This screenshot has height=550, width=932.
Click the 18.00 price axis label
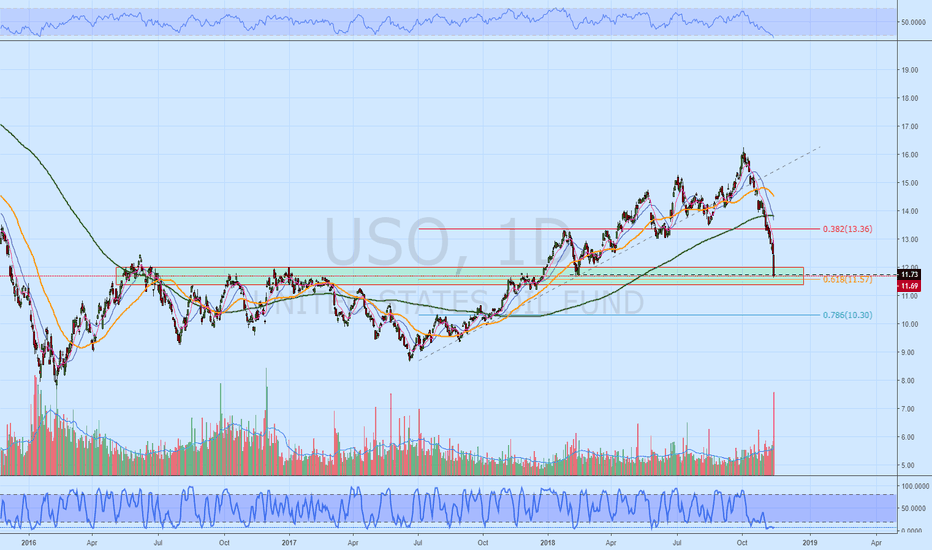(910, 99)
